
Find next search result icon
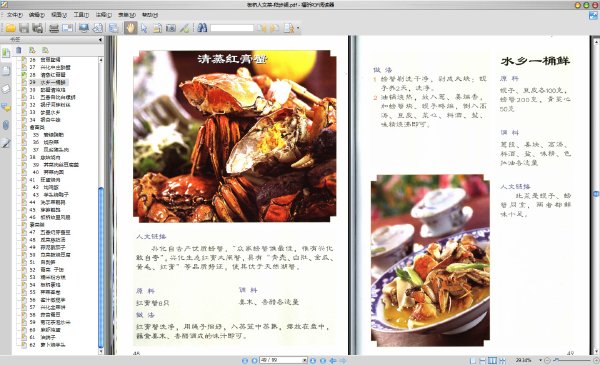275,28
